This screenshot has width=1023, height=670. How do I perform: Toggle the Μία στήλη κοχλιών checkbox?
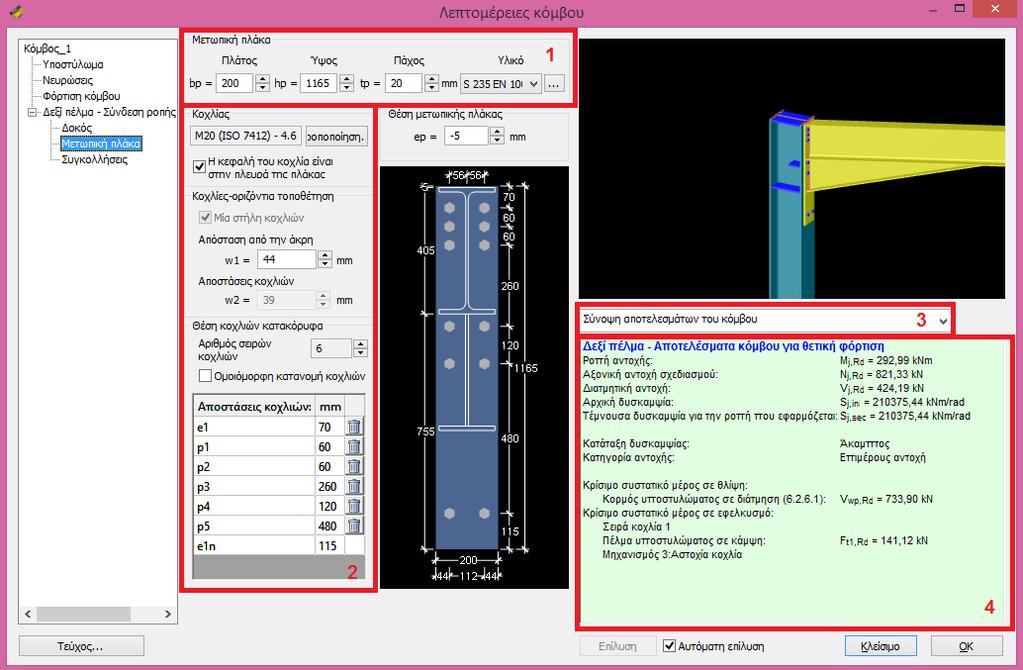(x=205, y=217)
